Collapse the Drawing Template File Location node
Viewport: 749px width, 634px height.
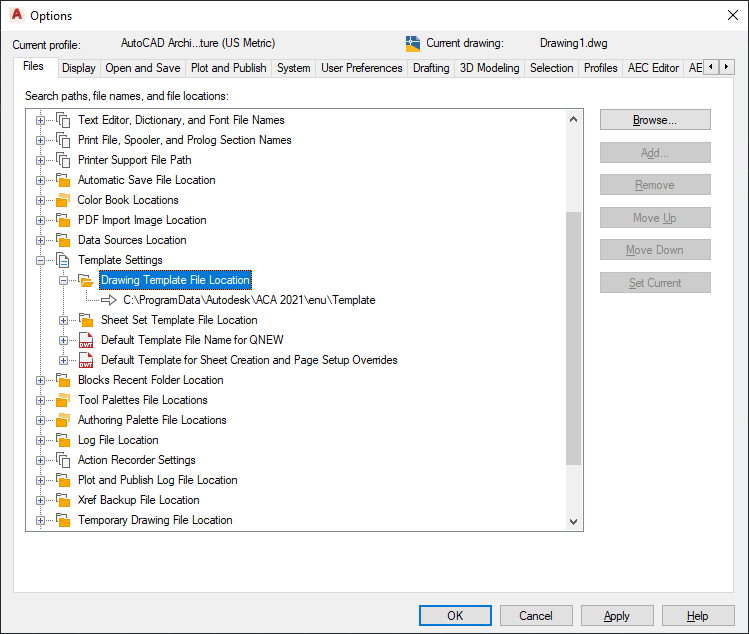[64, 280]
